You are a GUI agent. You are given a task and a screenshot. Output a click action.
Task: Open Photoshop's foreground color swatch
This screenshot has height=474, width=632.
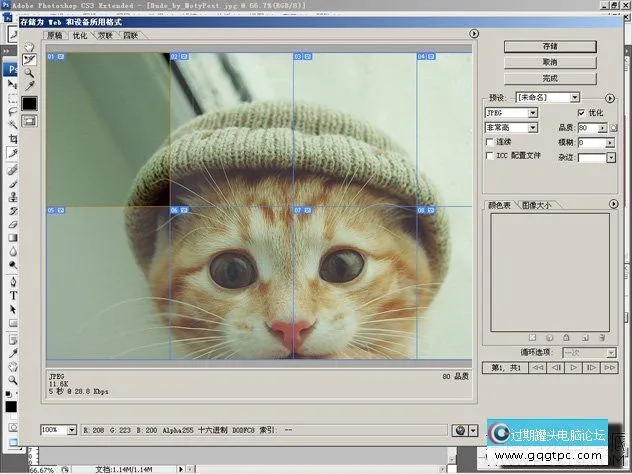(11, 406)
